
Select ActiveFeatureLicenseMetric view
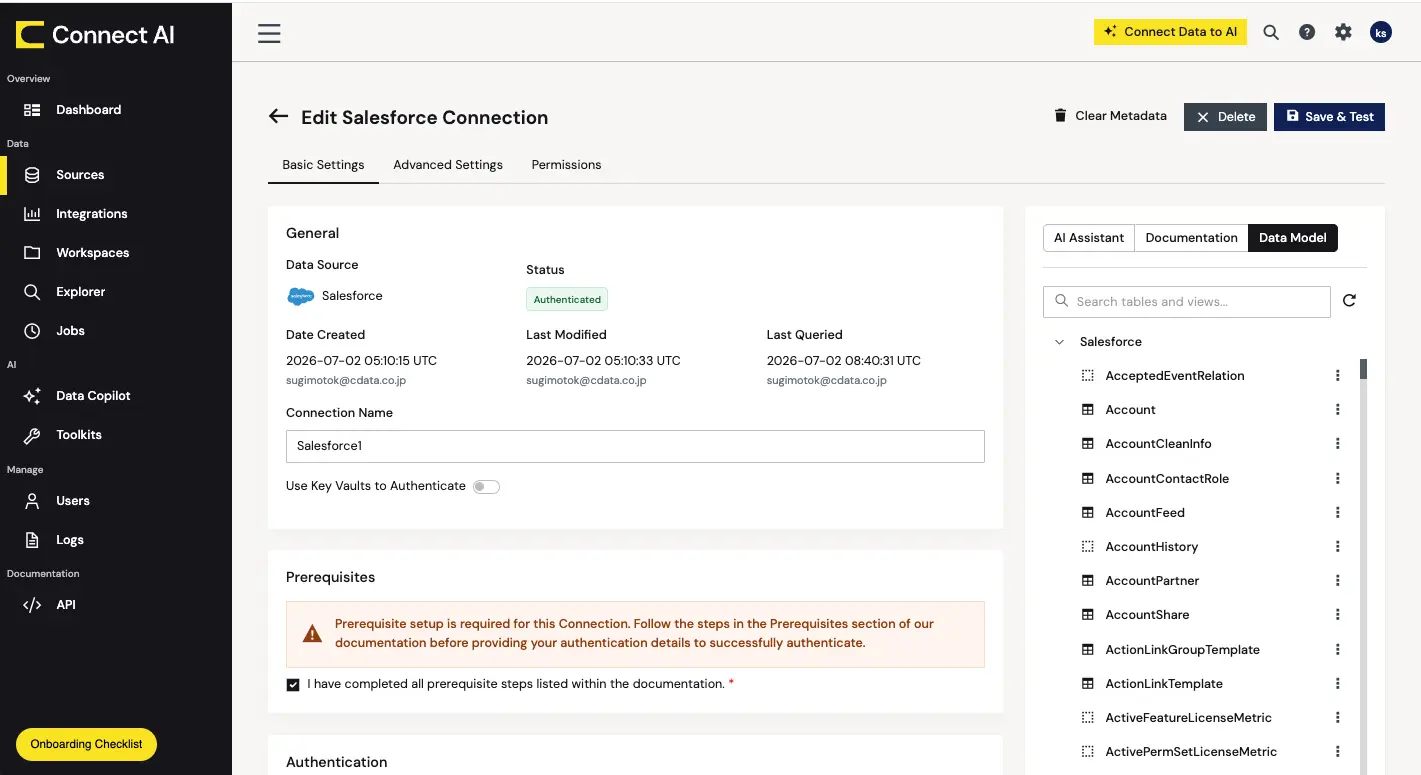(x=1188, y=718)
